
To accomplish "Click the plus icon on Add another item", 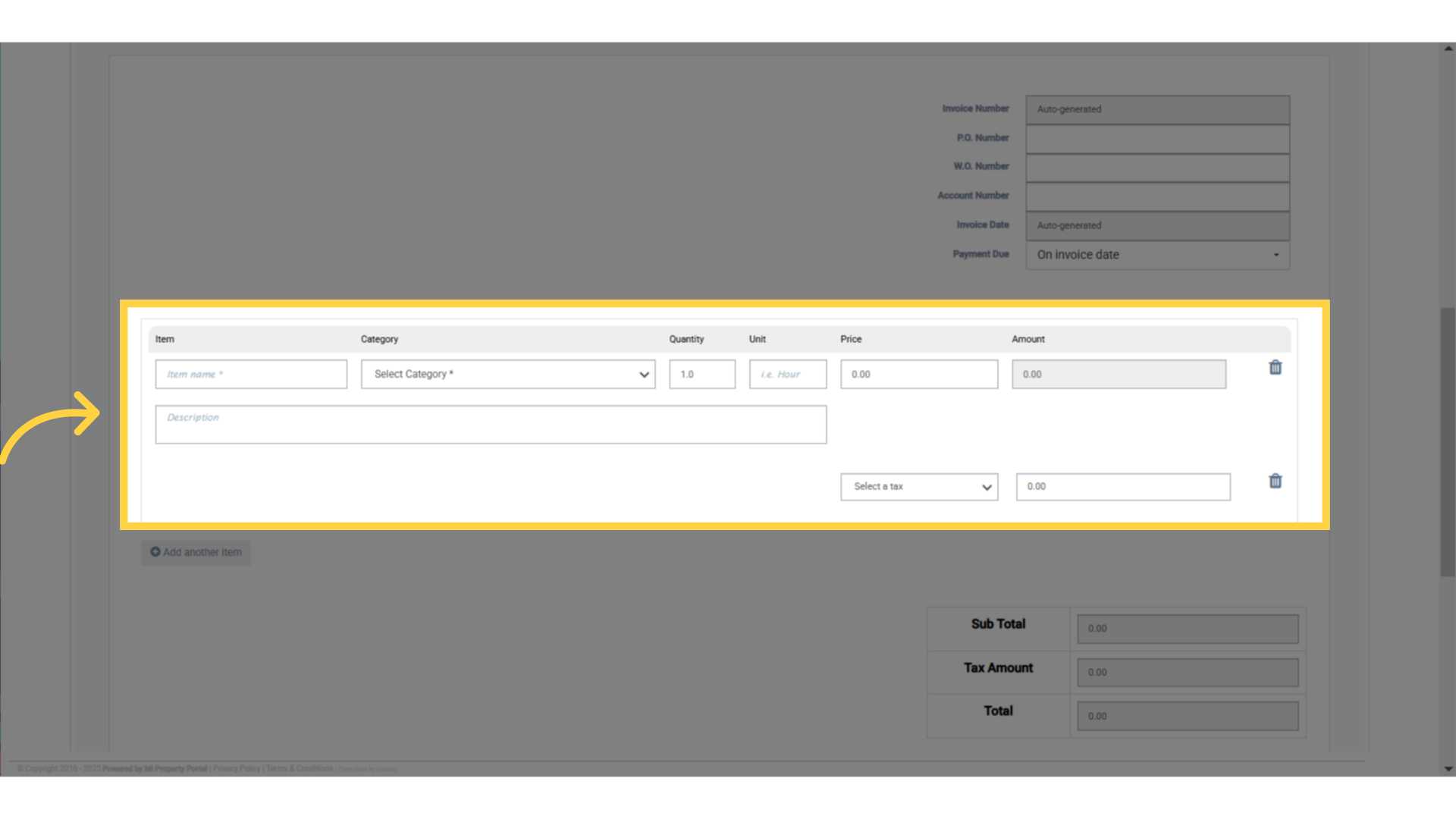I will pyautogui.click(x=155, y=552).
